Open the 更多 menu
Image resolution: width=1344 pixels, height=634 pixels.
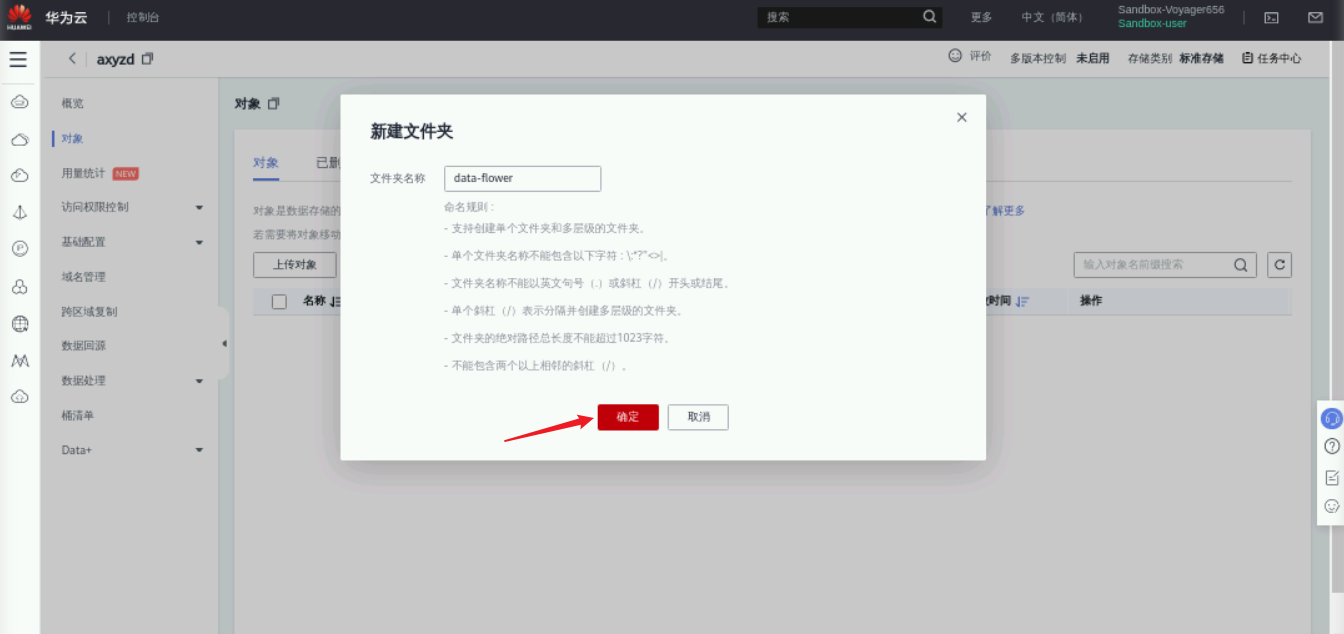981,18
